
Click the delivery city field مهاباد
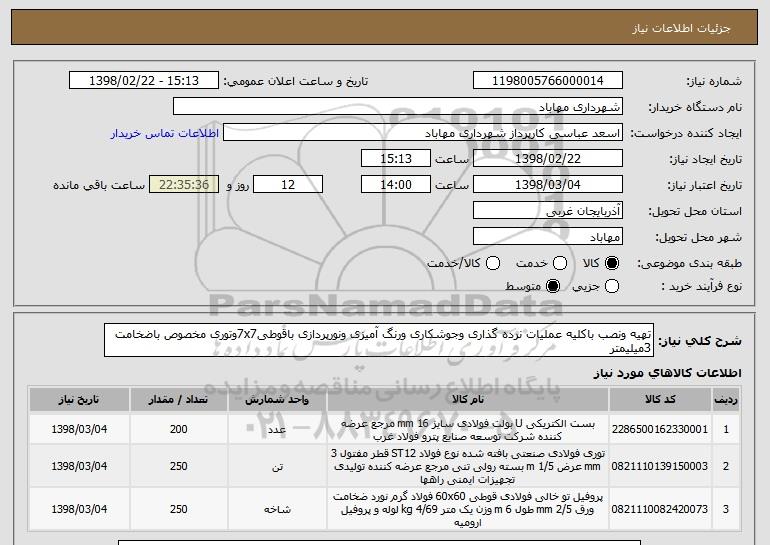point(548,237)
